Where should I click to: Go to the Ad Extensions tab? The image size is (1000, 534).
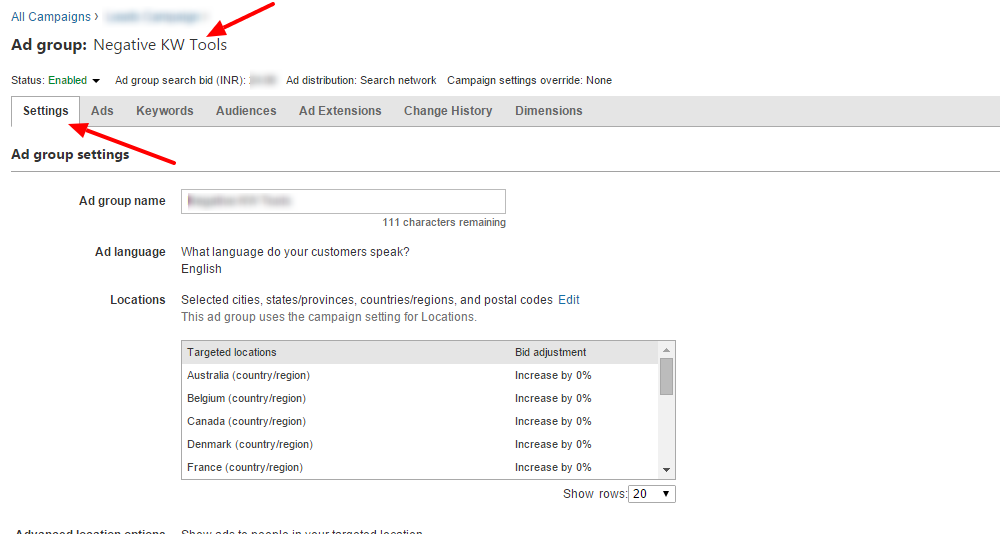(x=340, y=111)
